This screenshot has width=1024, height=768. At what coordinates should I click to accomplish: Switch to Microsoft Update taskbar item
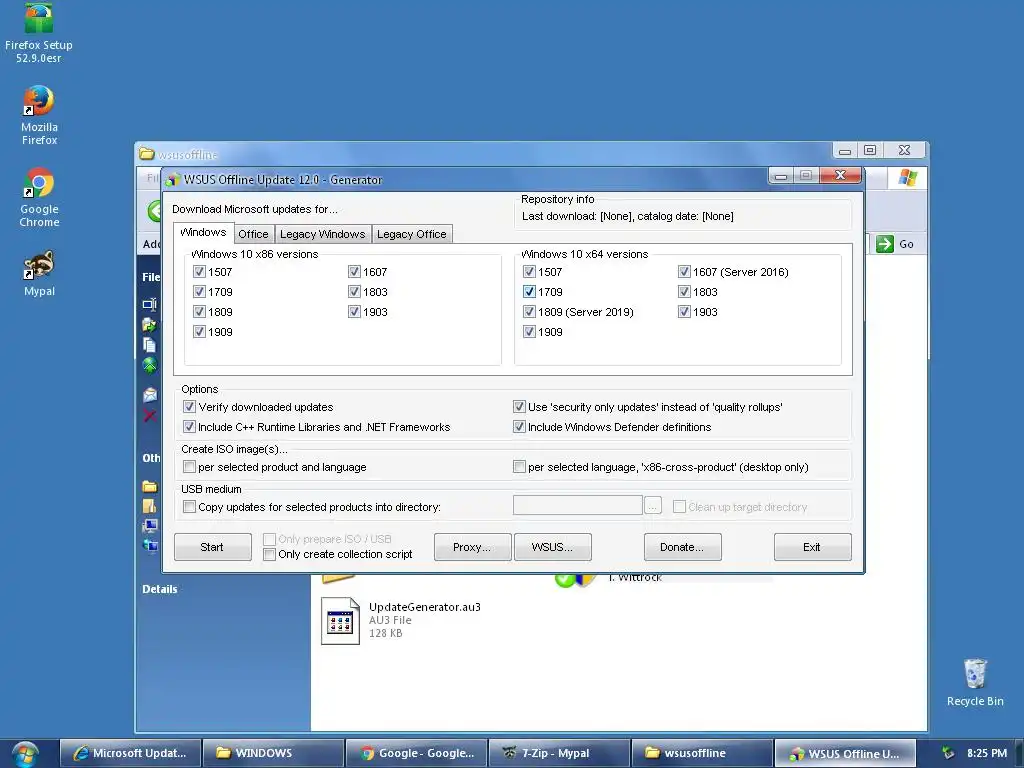(131, 753)
